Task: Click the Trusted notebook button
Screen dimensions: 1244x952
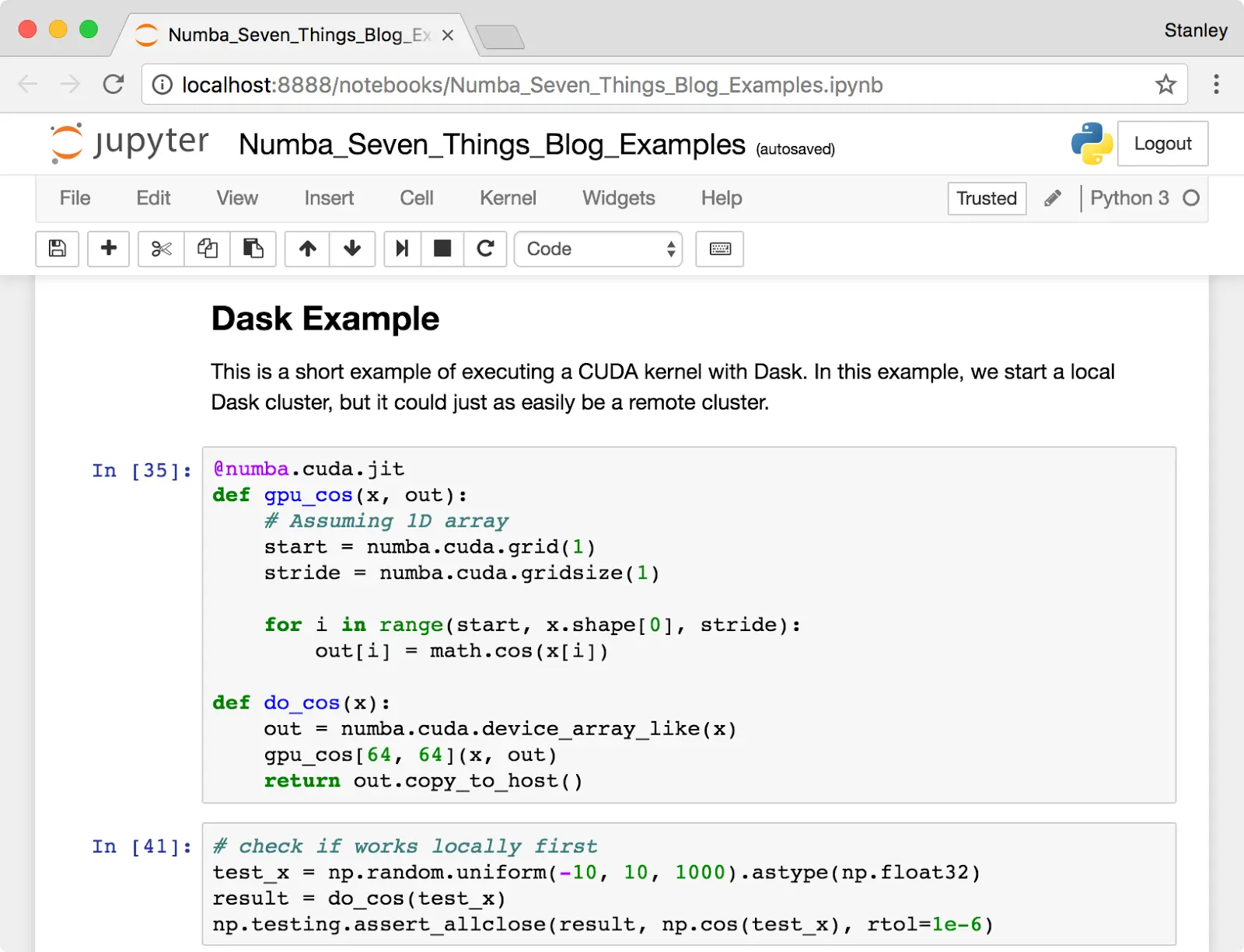Action: tap(986, 198)
